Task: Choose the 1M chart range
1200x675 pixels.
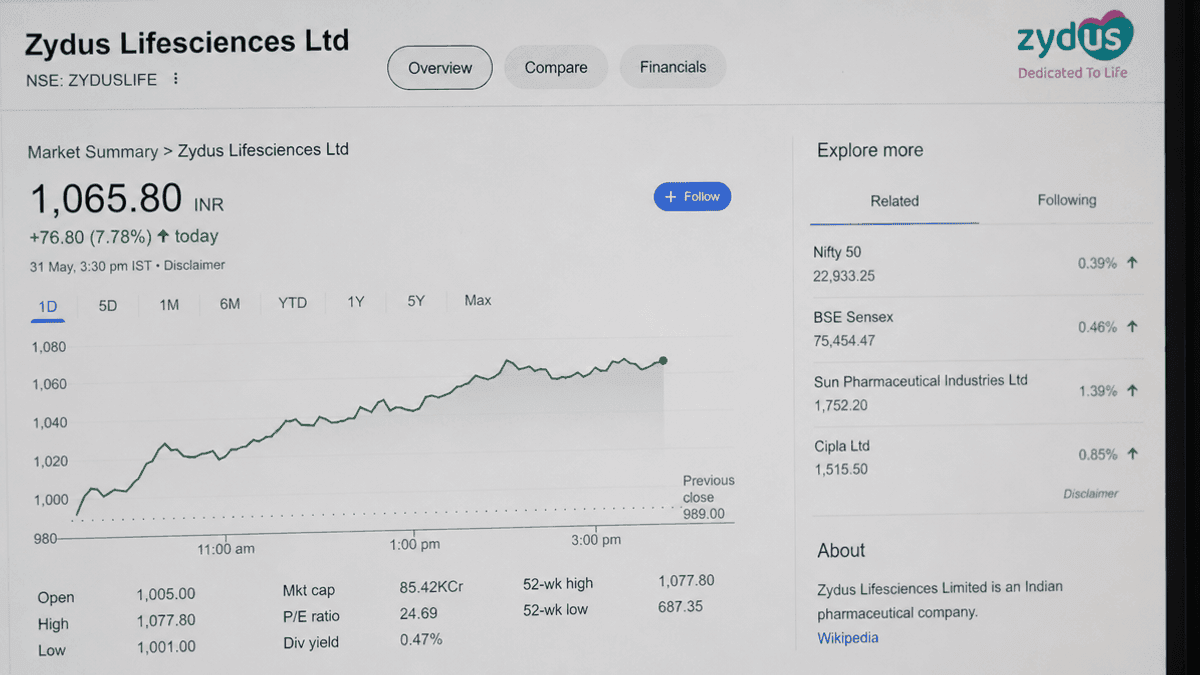Action: point(169,305)
